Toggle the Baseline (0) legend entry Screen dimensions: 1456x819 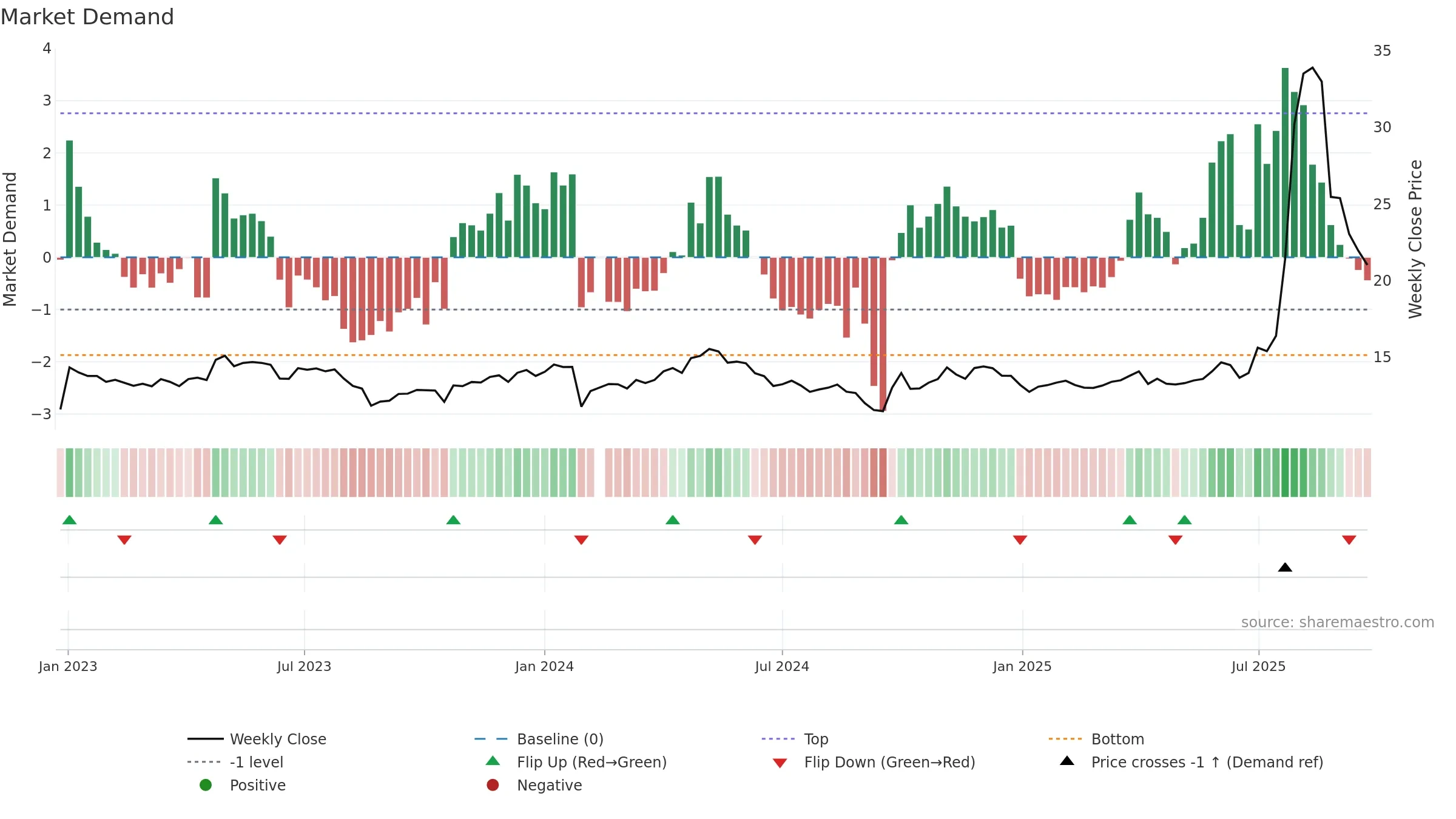tap(539, 739)
